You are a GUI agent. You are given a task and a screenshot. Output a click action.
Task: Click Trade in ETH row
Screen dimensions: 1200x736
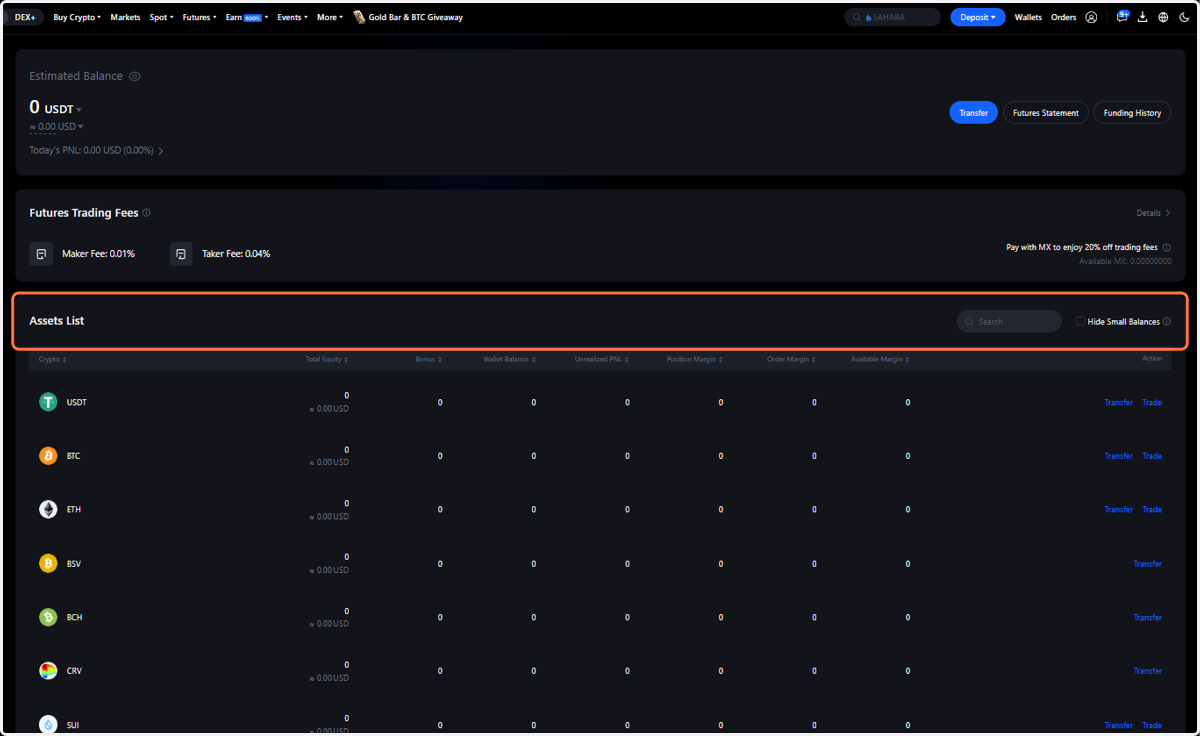tap(1152, 510)
